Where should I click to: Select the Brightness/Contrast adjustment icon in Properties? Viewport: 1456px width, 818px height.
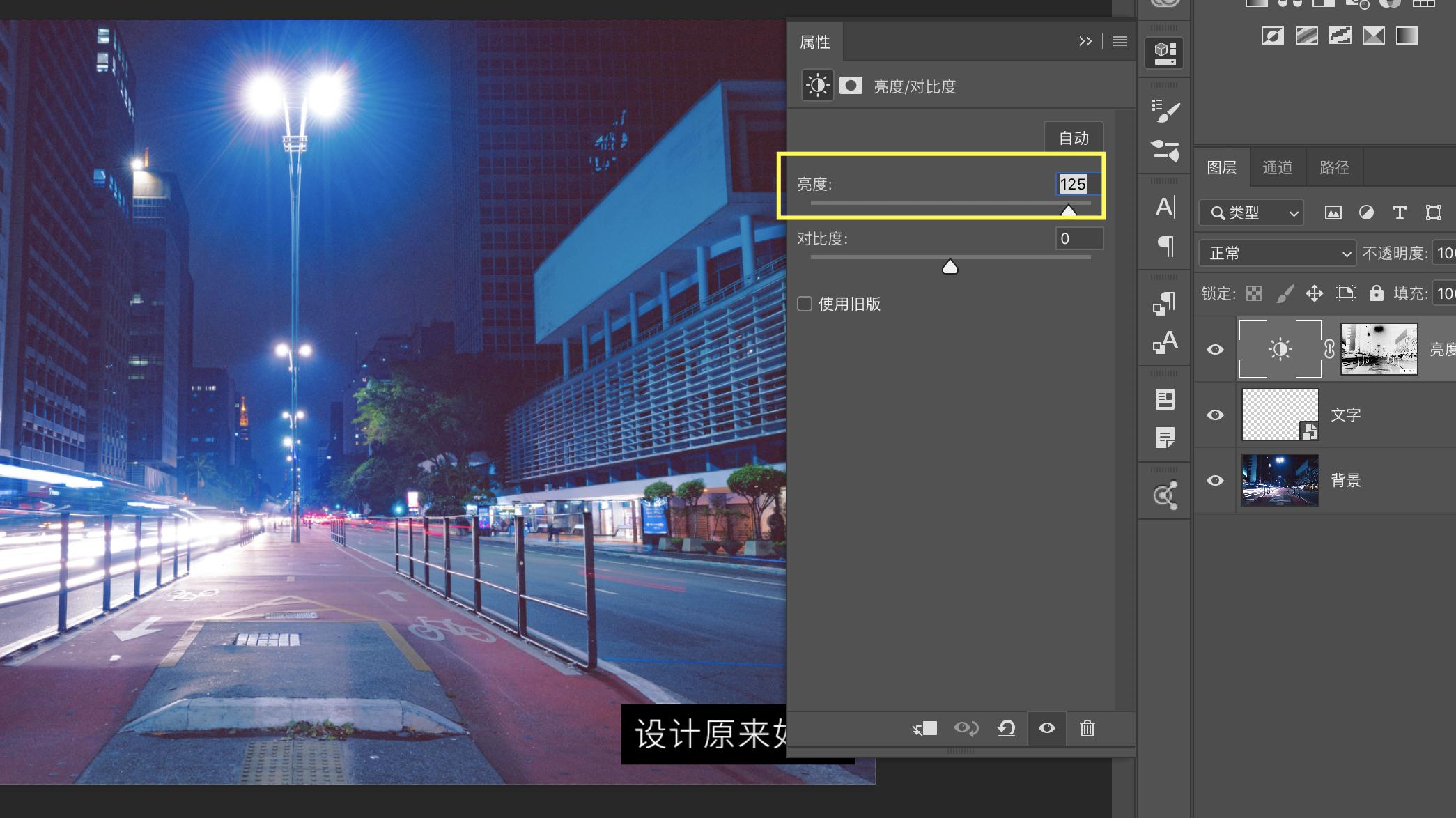click(x=817, y=85)
